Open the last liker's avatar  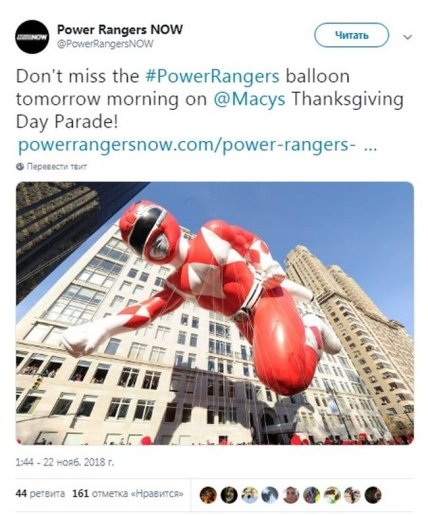click(x=373, y=495)
